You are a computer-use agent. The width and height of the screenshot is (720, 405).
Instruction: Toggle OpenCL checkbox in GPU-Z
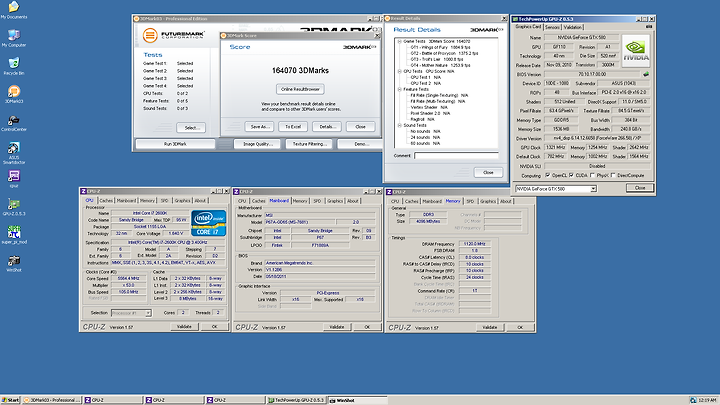[x=547, y=175]
